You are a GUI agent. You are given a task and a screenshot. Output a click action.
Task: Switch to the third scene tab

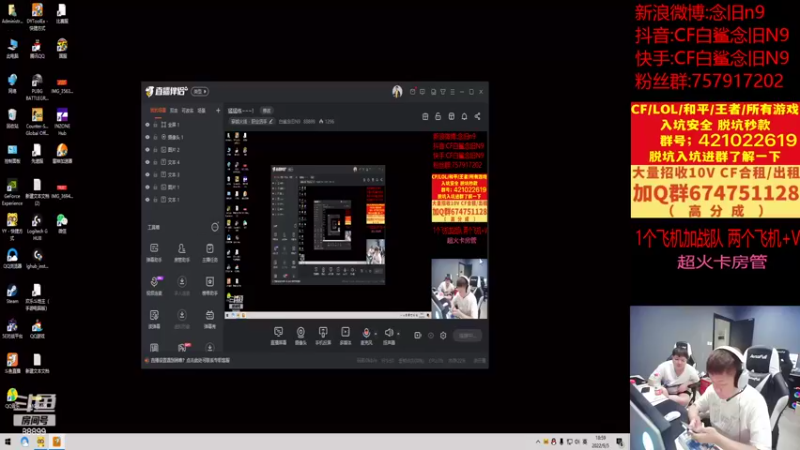click(187, 110)
